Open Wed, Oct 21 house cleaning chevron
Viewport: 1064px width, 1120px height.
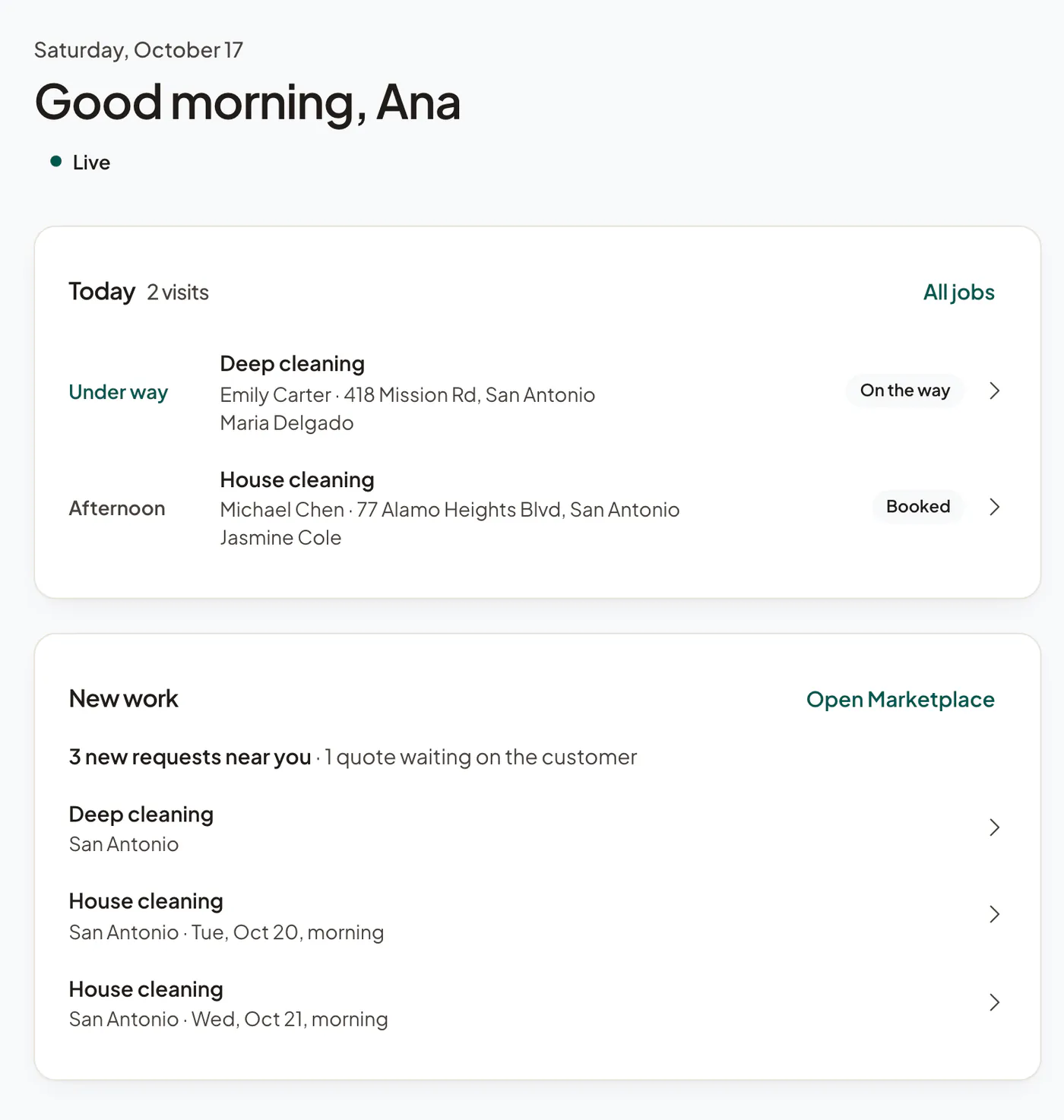tap(994, 1002)
